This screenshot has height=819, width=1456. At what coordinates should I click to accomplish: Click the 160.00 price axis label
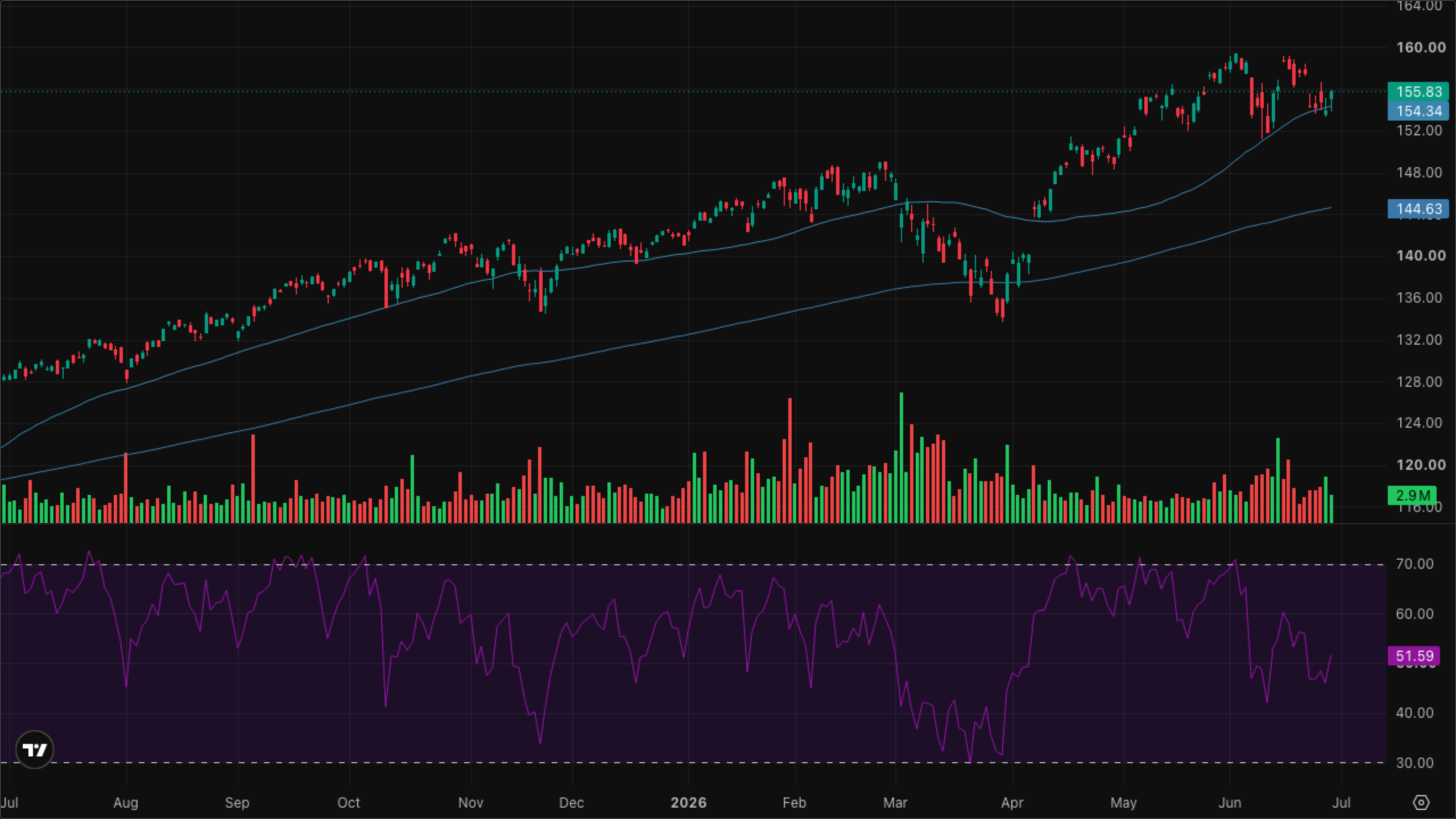(x=1420, y=47)
